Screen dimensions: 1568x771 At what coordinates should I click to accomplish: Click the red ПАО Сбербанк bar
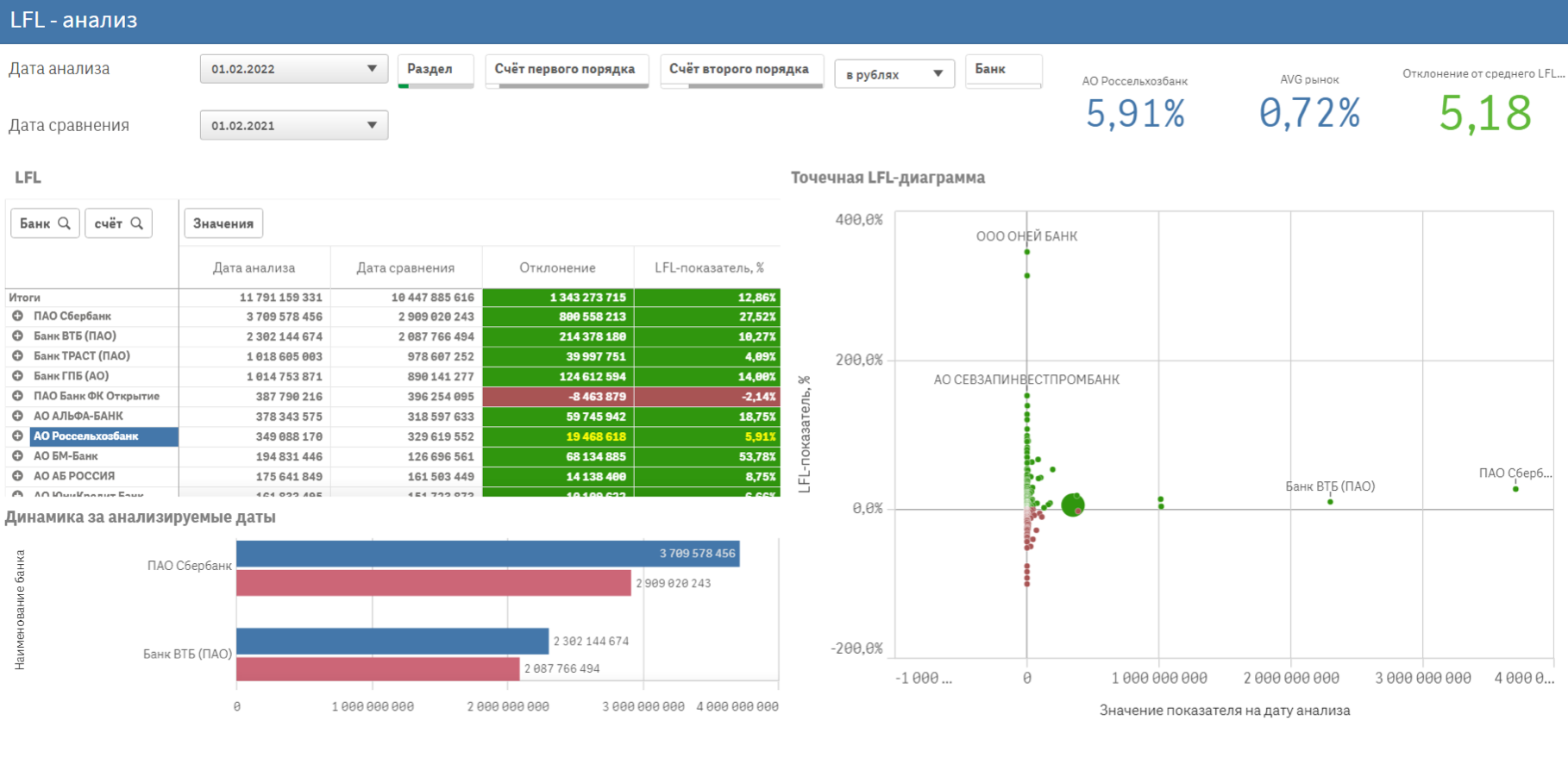click(x=433, y=583)
